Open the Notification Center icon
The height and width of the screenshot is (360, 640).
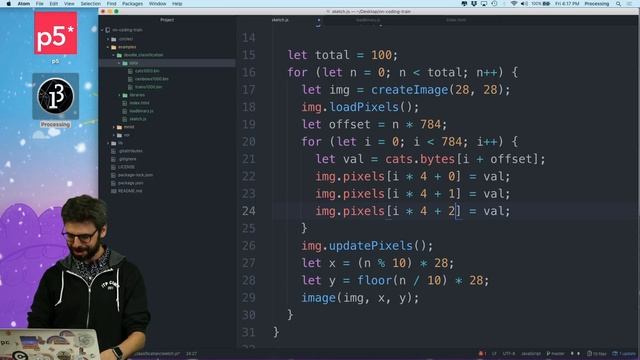(629, 4)
